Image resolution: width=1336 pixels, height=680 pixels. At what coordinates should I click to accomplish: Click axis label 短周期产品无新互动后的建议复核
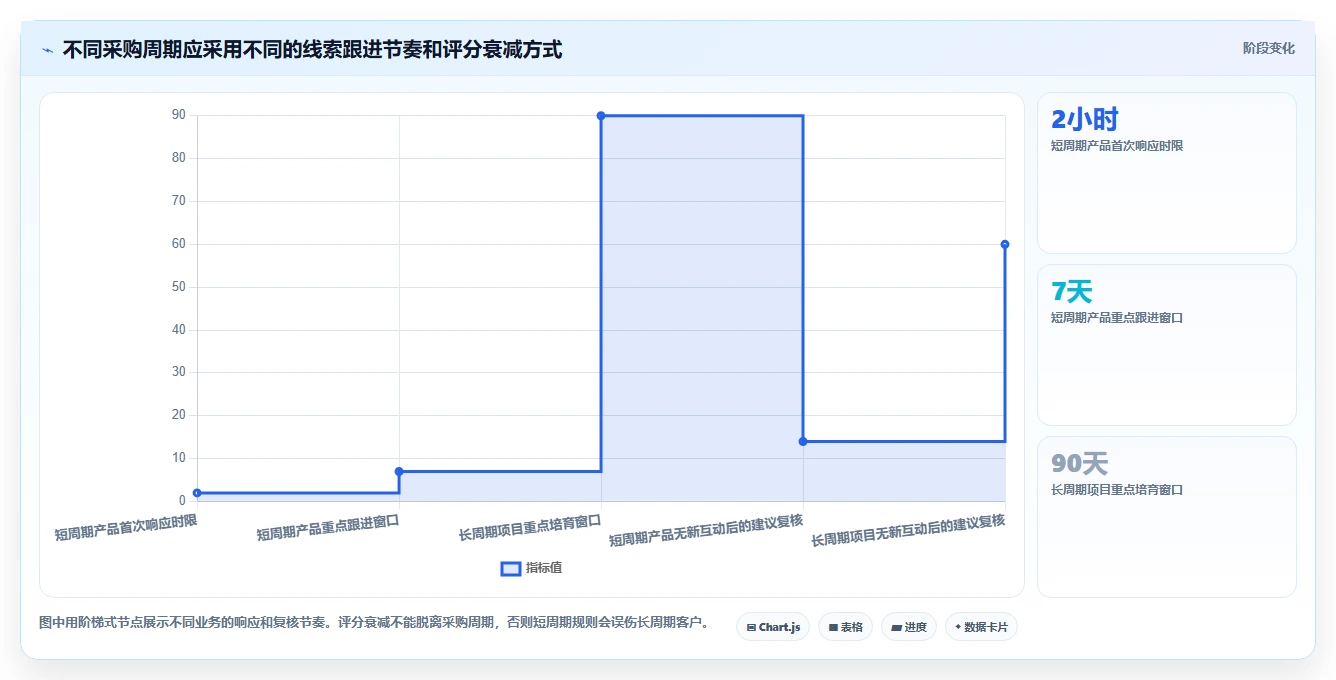coord(706,531)
